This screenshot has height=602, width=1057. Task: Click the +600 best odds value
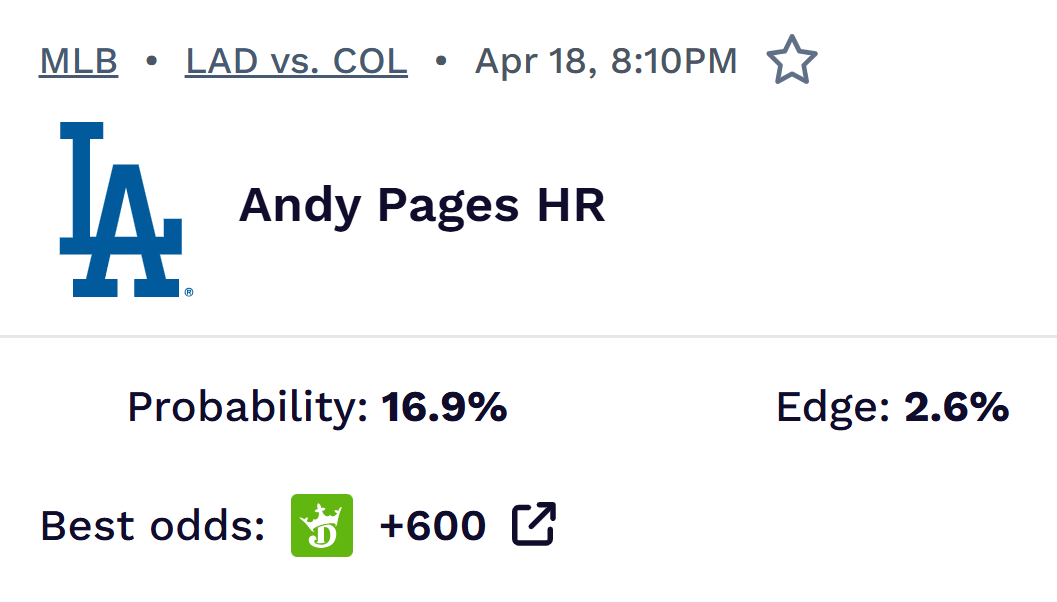(x=433, y=525)
